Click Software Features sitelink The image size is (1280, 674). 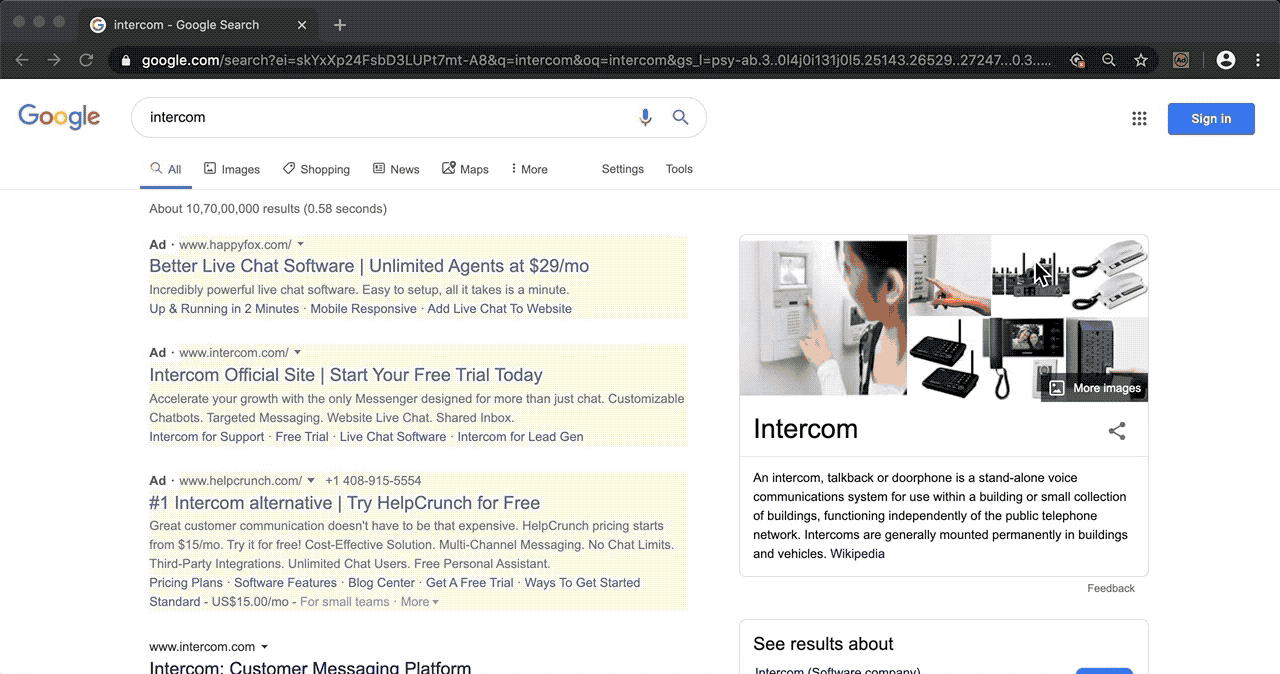(285, 583)
